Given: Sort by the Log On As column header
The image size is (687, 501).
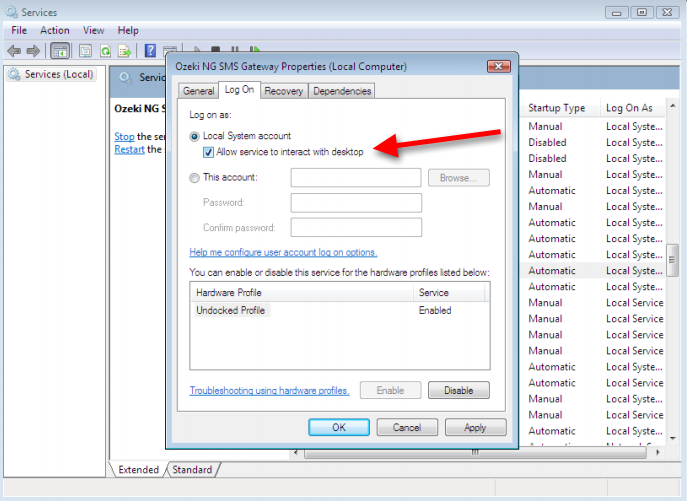Looking at the screenshot, I should tap(632, 108).
